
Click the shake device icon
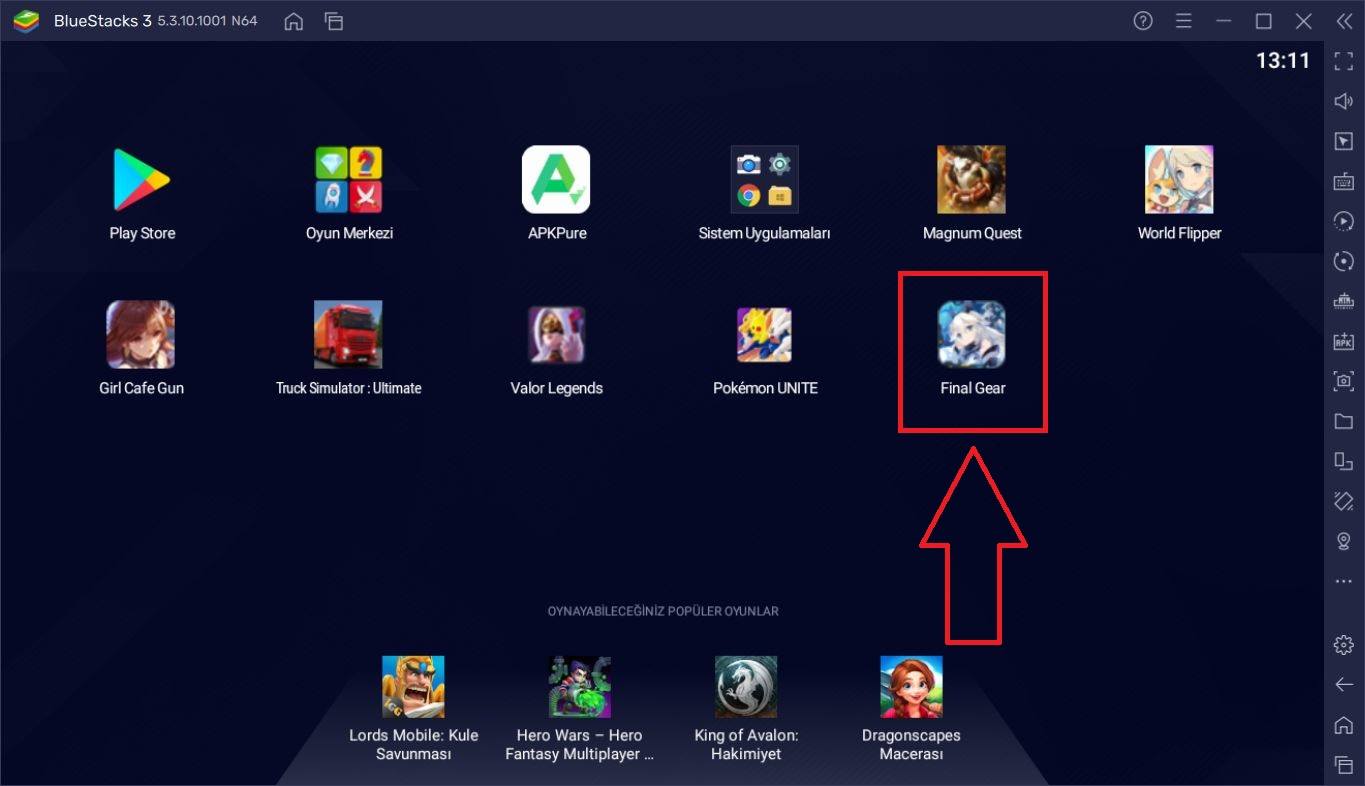(x=1343, y=501)
